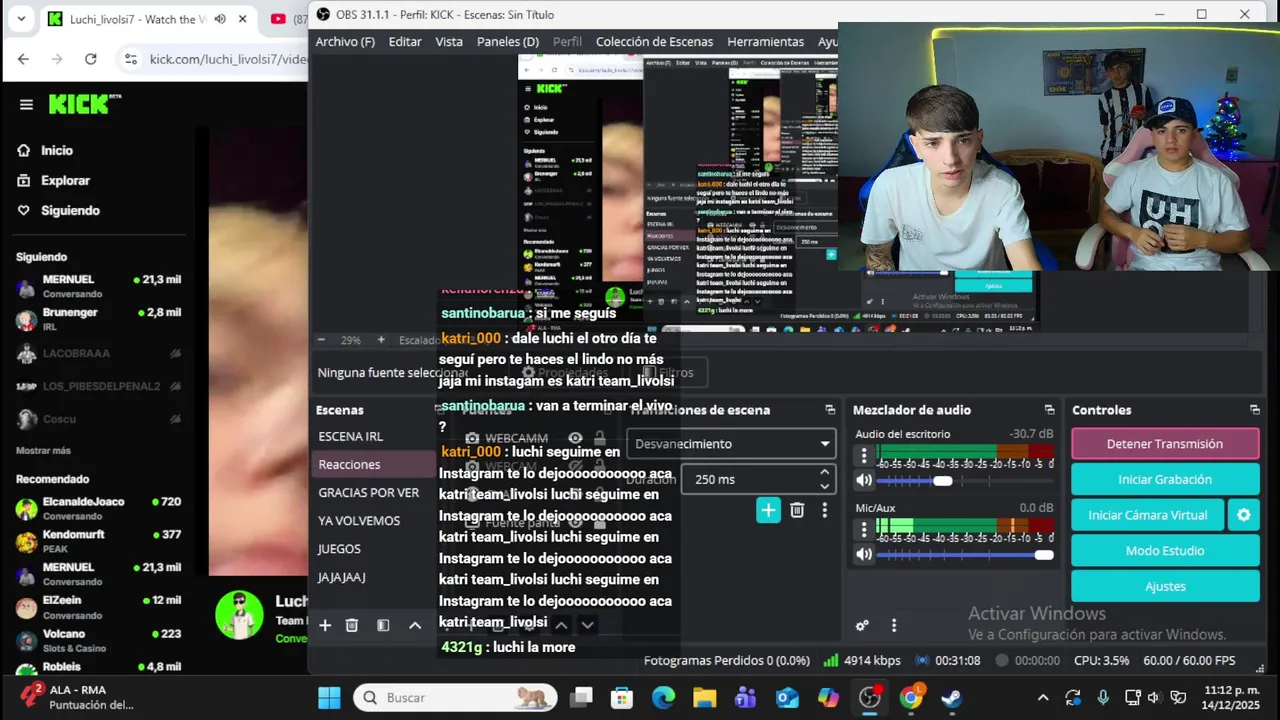Image resolution: width=1280 pixels, height=720 pixels.
Task: Adjust Audio del escritorio volume slider
Action: pos(965,481)
